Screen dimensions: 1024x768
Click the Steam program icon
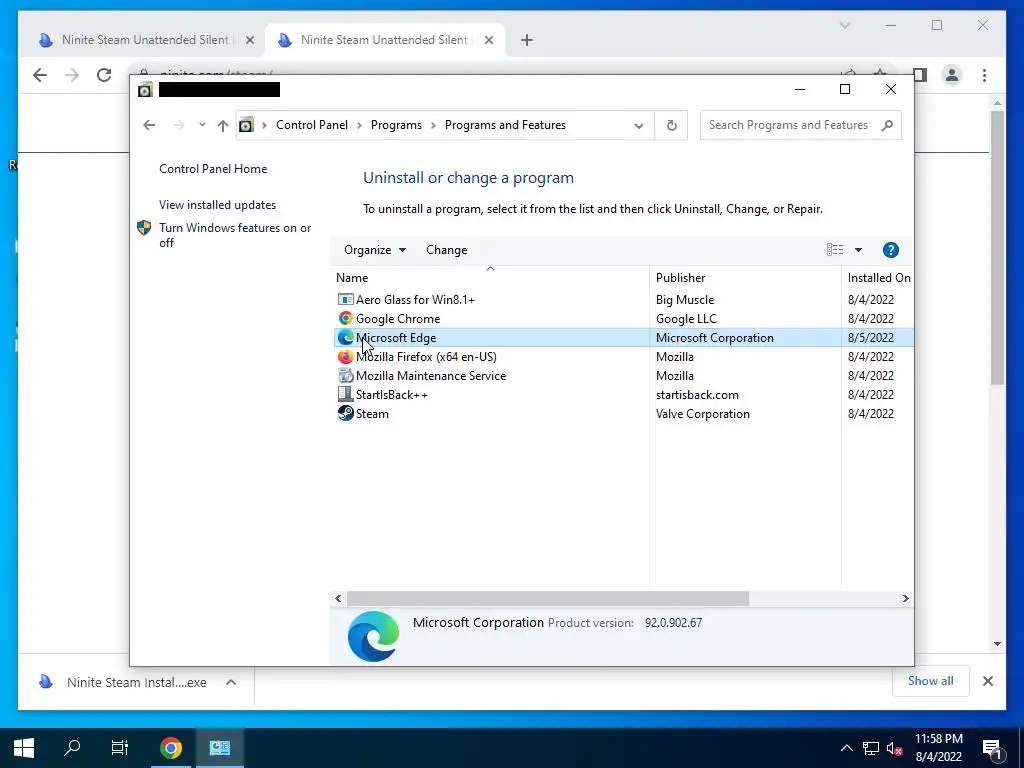point(345,413)
